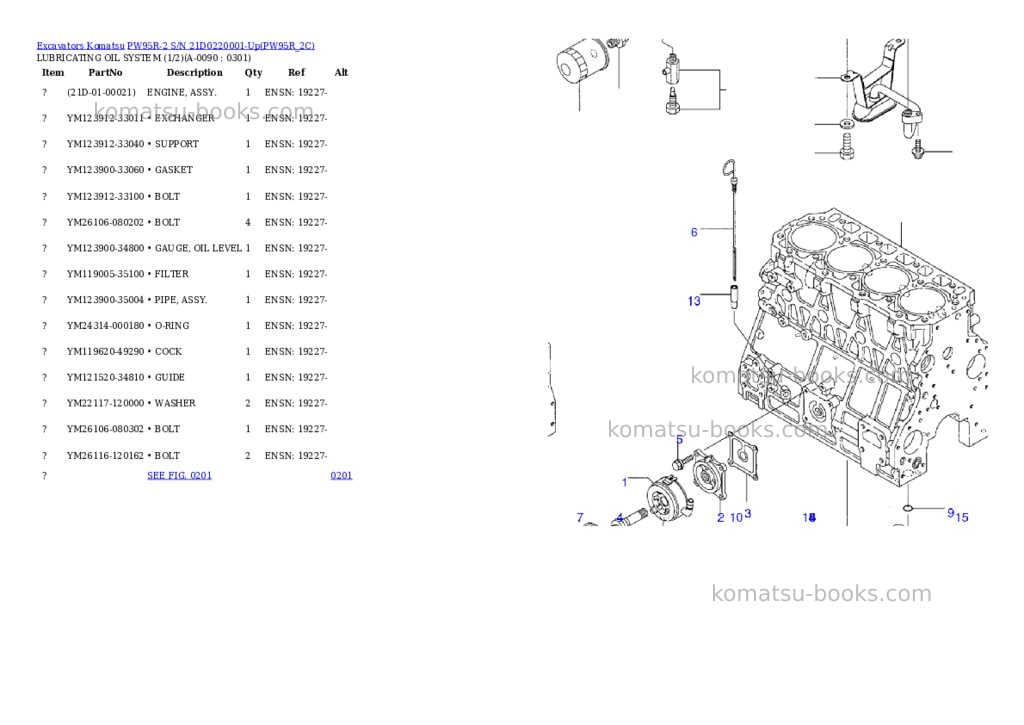Select part number YM123900-34800
This screenshot has width=1024, height=725.
pos(105,248)
